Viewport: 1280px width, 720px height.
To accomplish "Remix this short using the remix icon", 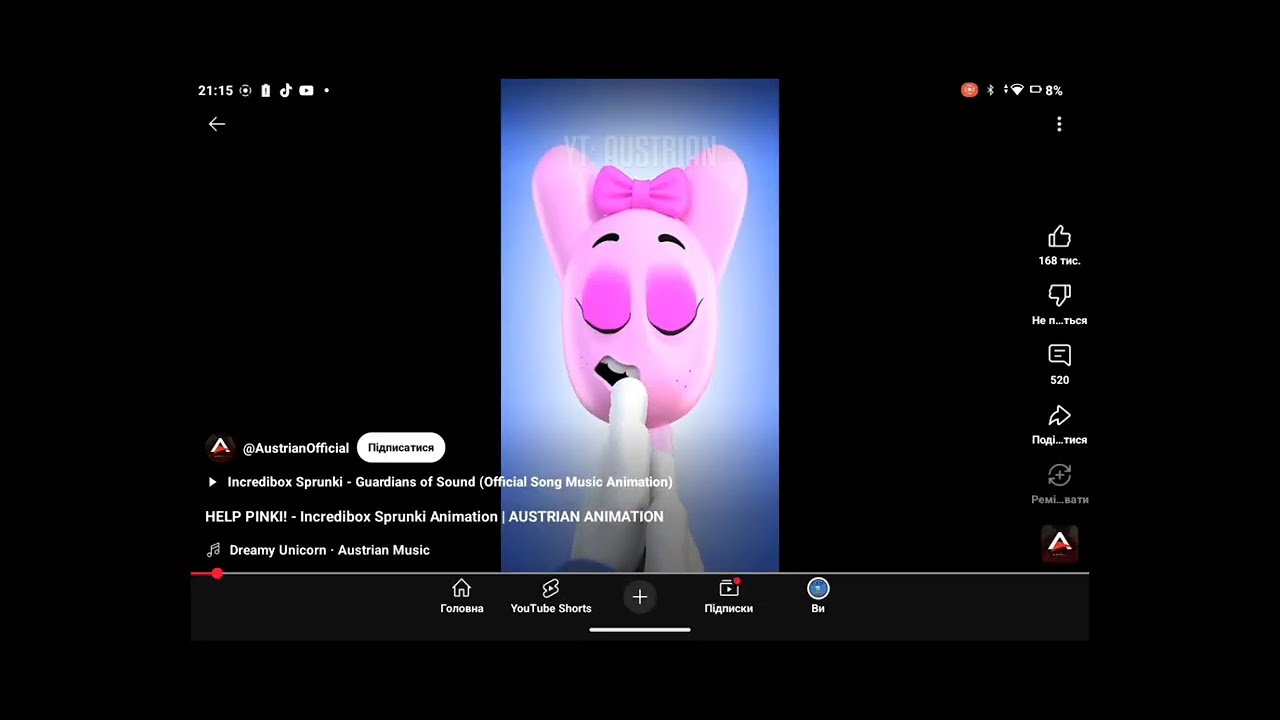I will point(1059,475).
